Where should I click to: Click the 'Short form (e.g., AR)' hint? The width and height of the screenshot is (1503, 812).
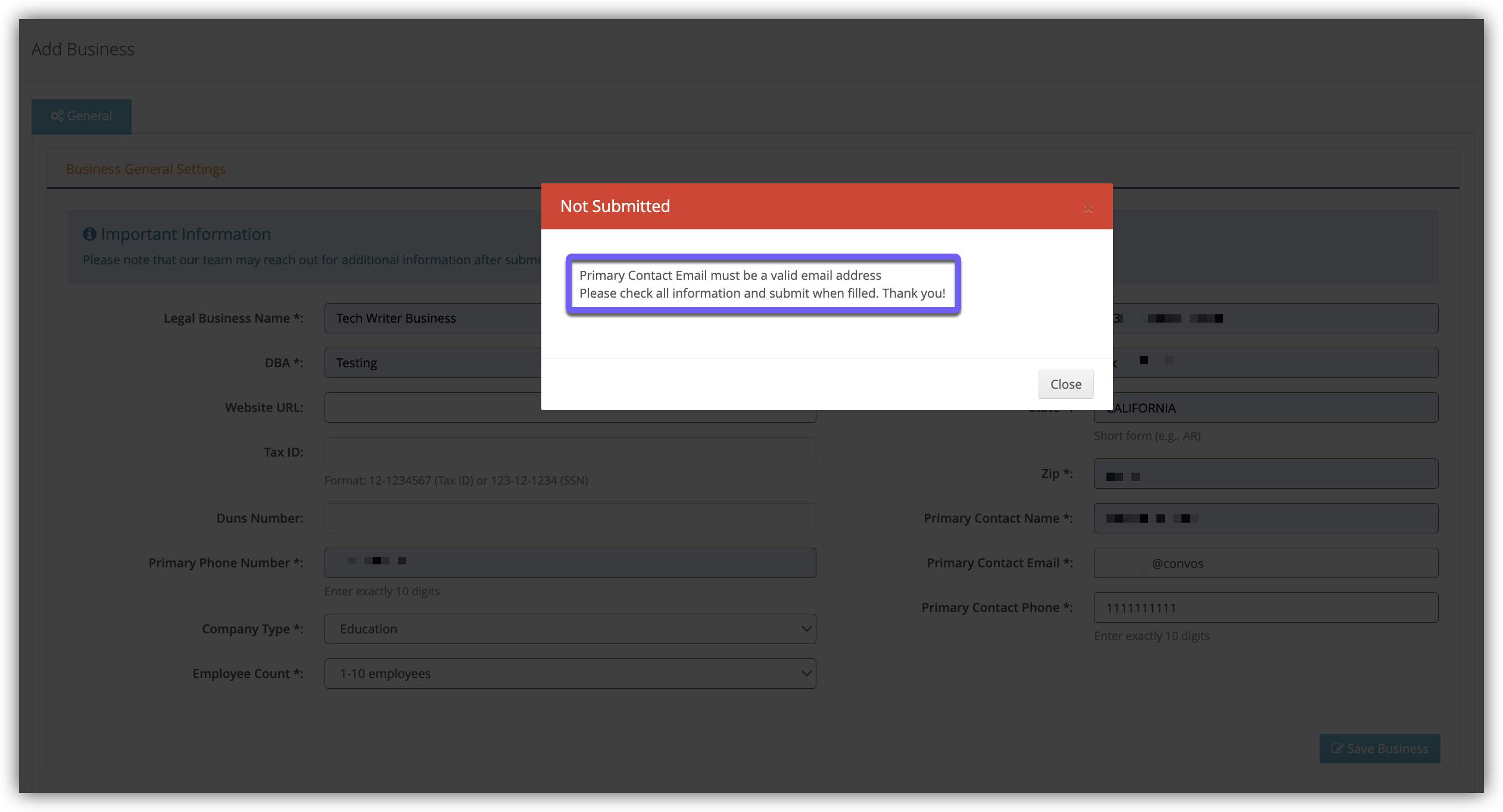click(1147, 436)
